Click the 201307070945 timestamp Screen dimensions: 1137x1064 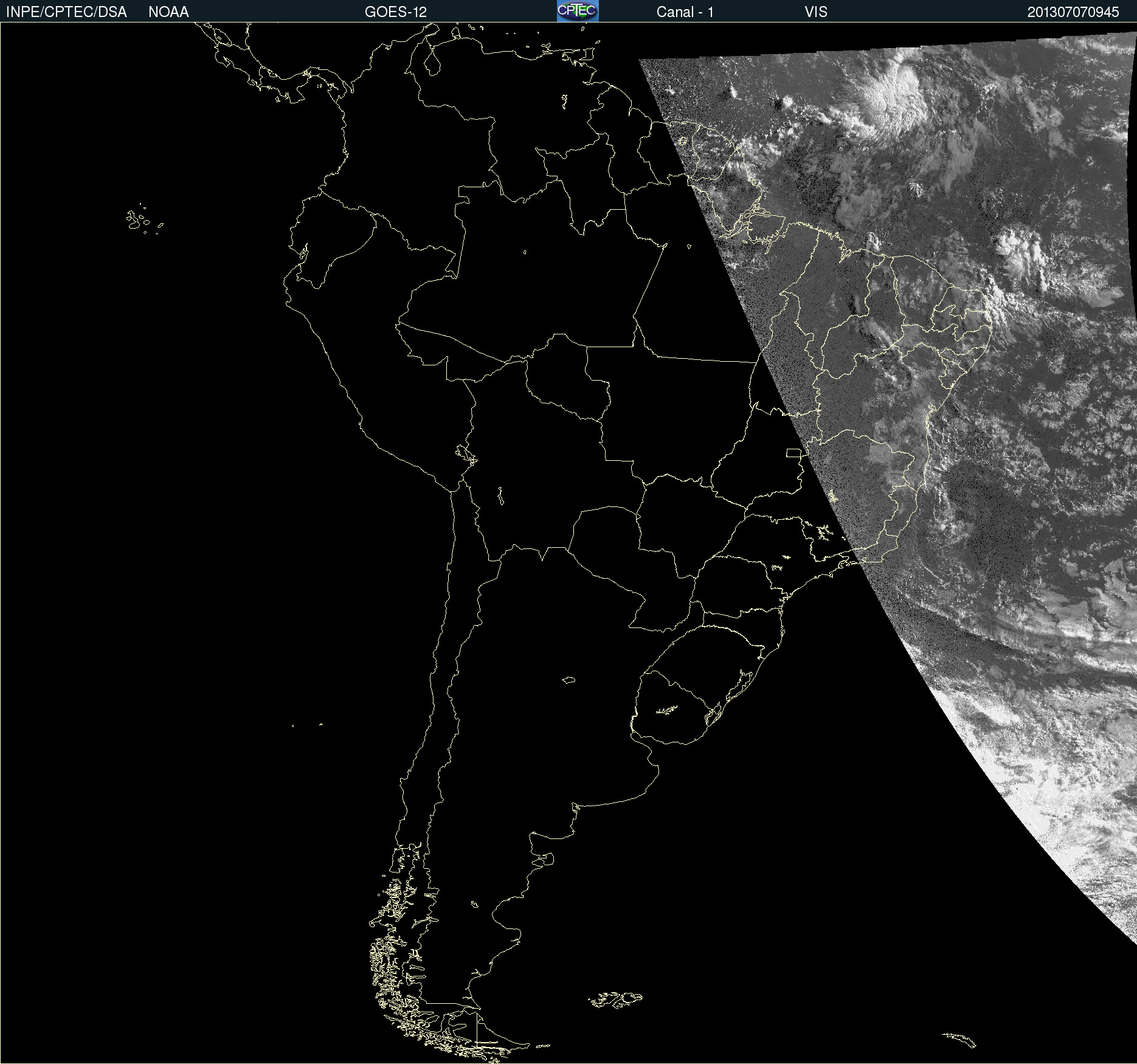1073,12
